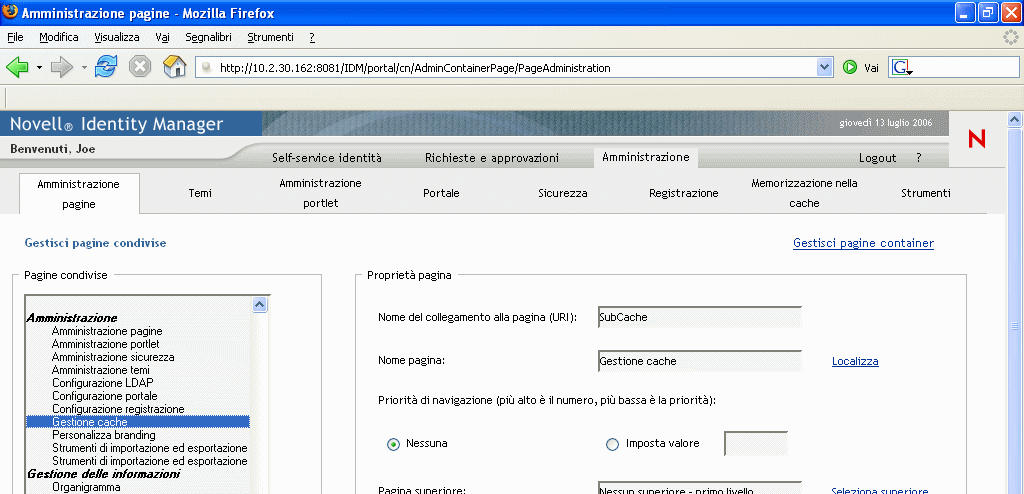Select Configurazione LDAP in the list

click(103, 383)
